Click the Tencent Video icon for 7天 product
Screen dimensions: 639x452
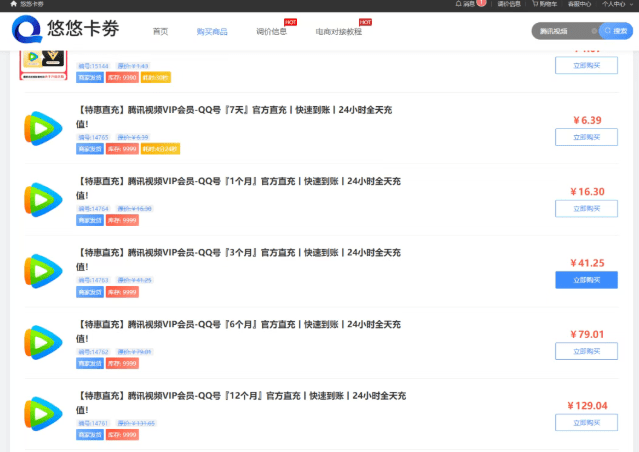click(x=43, y=129)
